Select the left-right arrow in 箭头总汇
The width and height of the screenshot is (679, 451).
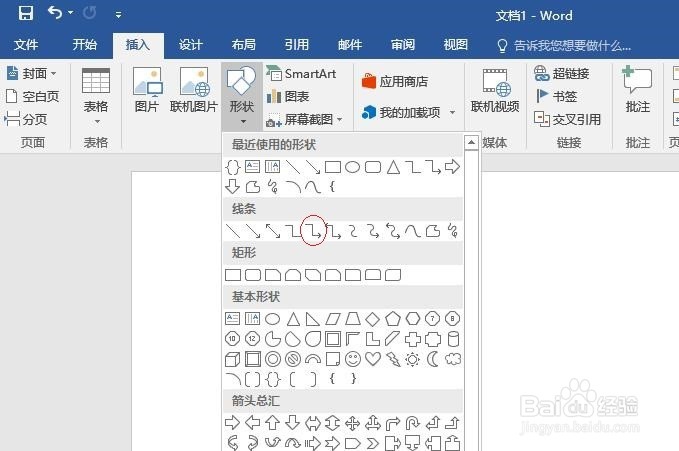tap(313, 423)
